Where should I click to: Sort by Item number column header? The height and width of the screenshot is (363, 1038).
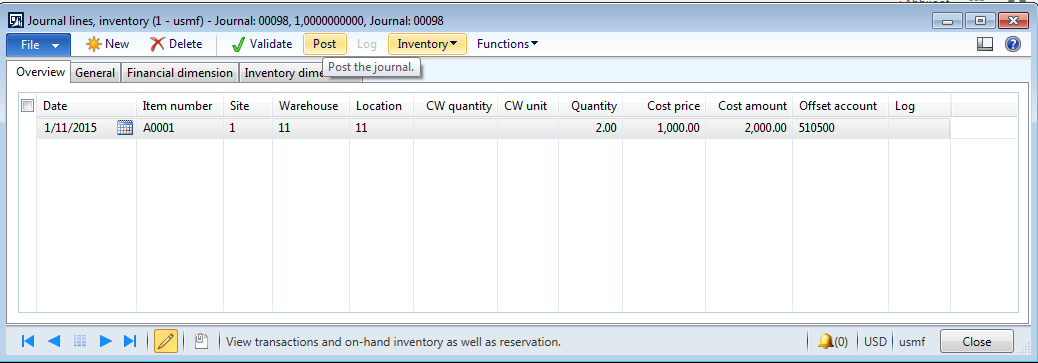click(180, 106)
